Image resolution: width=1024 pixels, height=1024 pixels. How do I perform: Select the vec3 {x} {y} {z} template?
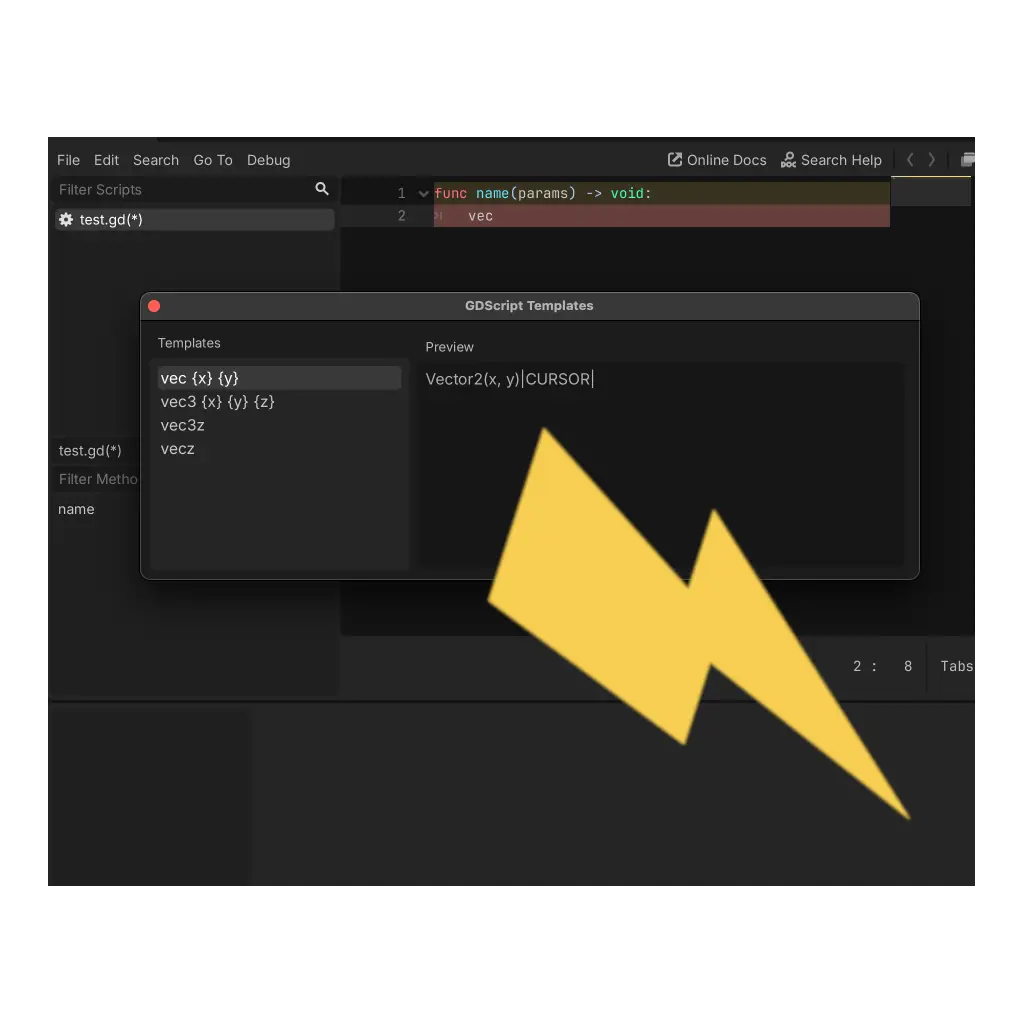(218, 402)
